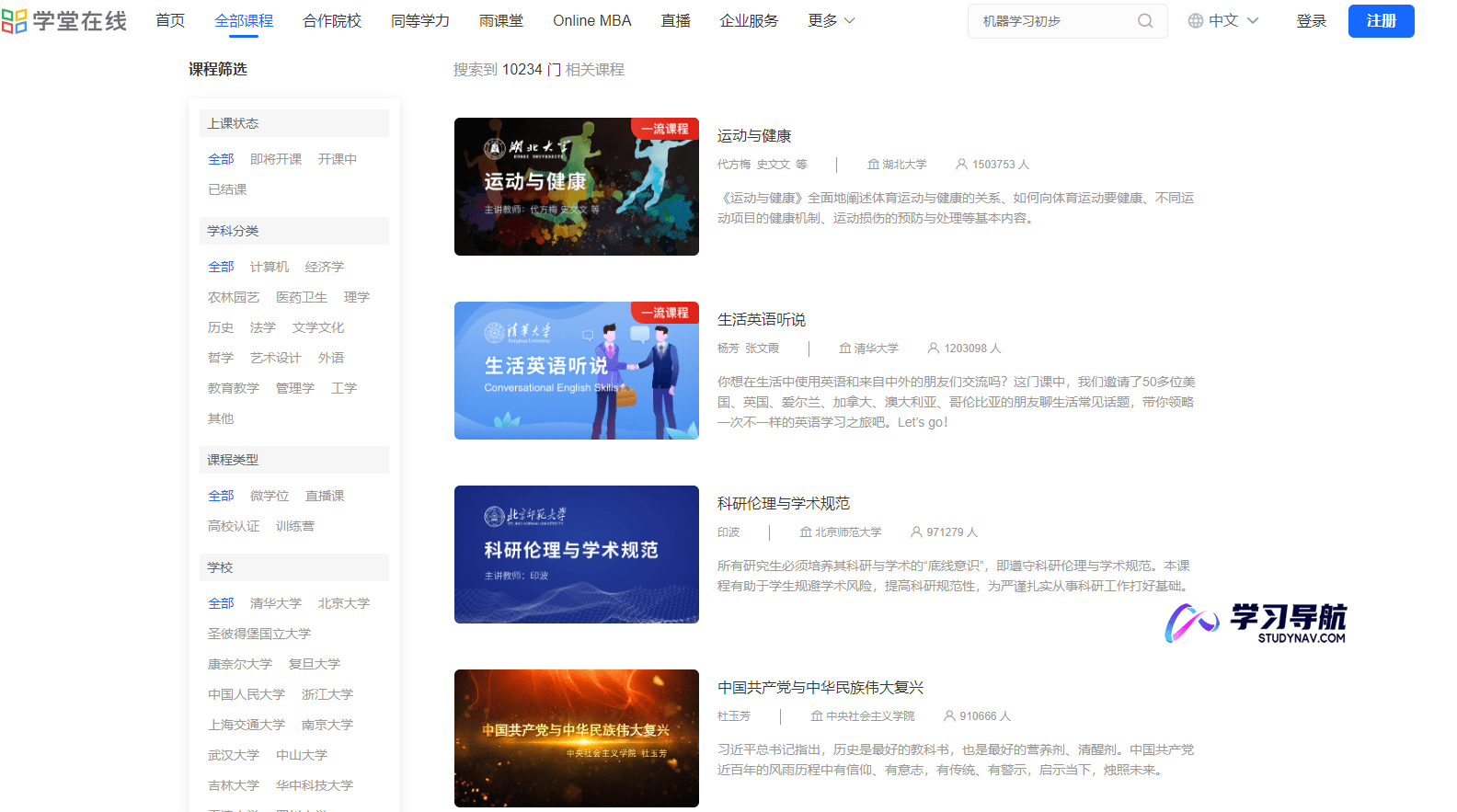Click learner count icon beside 1203098 人
1457x812 pixels.
[x=933, y=349]
